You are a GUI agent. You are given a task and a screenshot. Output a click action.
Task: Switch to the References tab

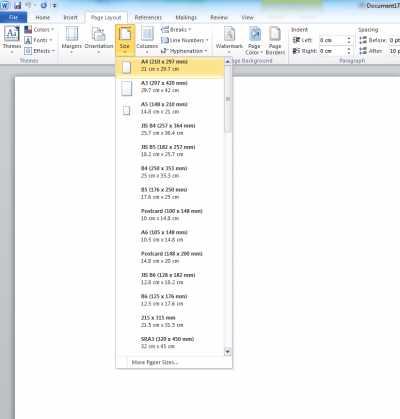[148, 17]
